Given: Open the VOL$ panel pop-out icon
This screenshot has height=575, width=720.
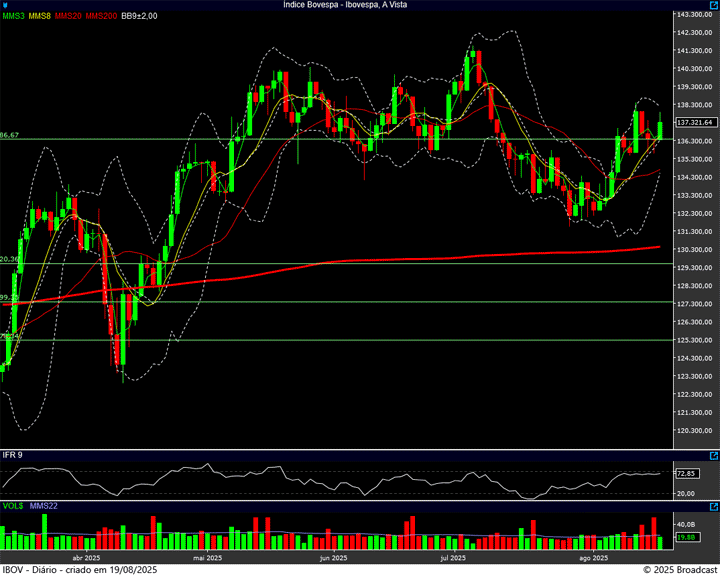Looking at the screenshot, I should (714, 507).
